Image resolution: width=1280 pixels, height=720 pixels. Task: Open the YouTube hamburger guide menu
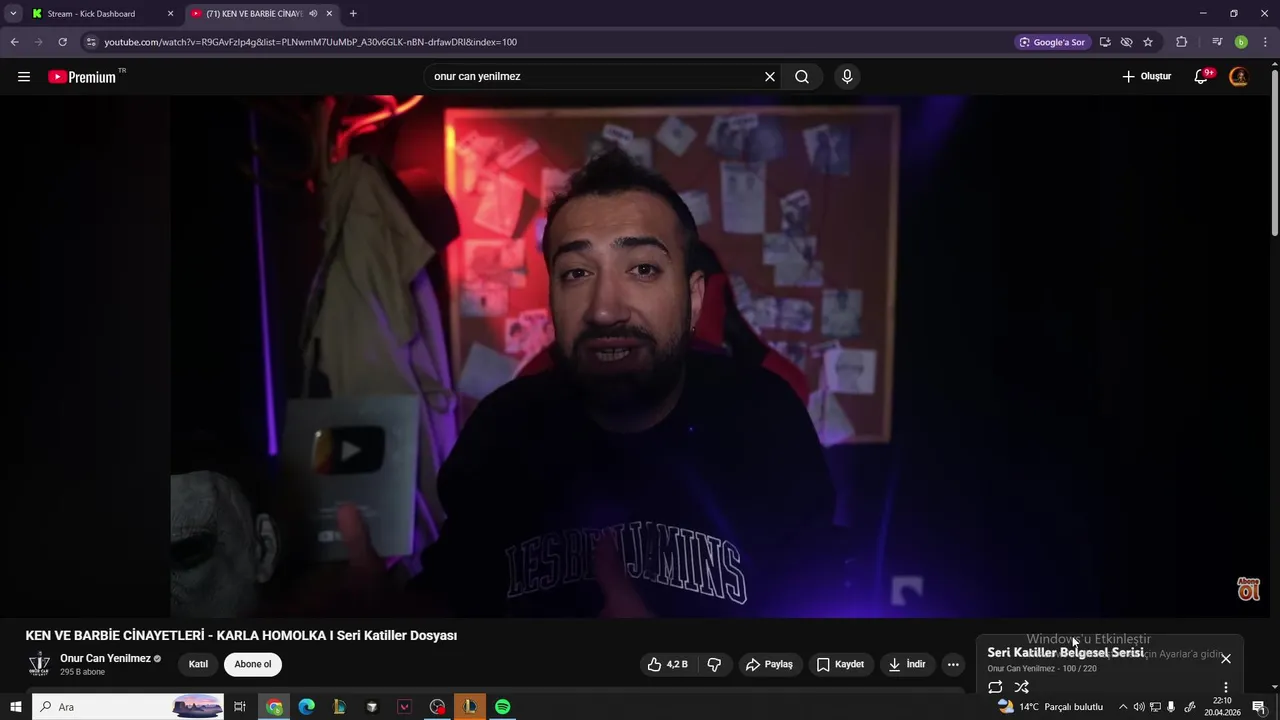point(23,76)
